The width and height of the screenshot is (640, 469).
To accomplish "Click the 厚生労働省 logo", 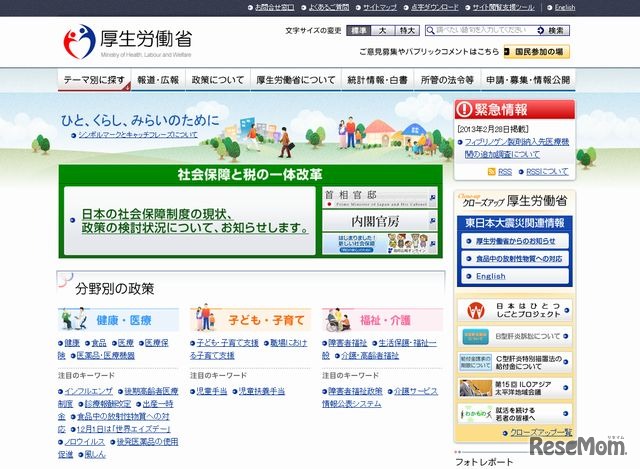I will (127, 42).
